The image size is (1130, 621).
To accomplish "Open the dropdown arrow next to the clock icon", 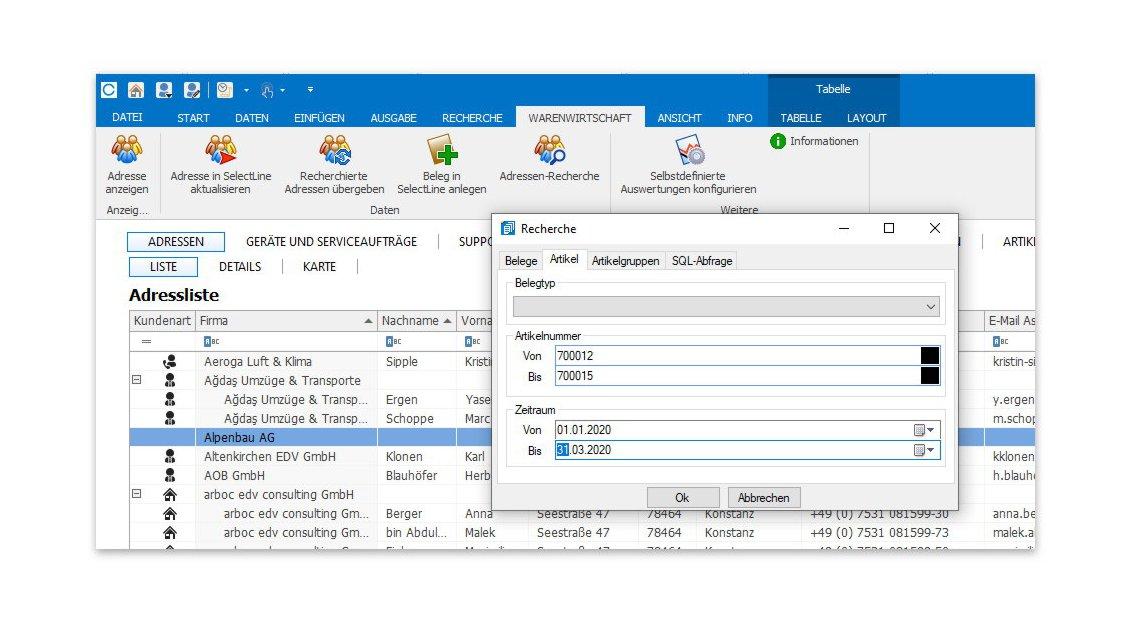I will (x=246, y=90).
